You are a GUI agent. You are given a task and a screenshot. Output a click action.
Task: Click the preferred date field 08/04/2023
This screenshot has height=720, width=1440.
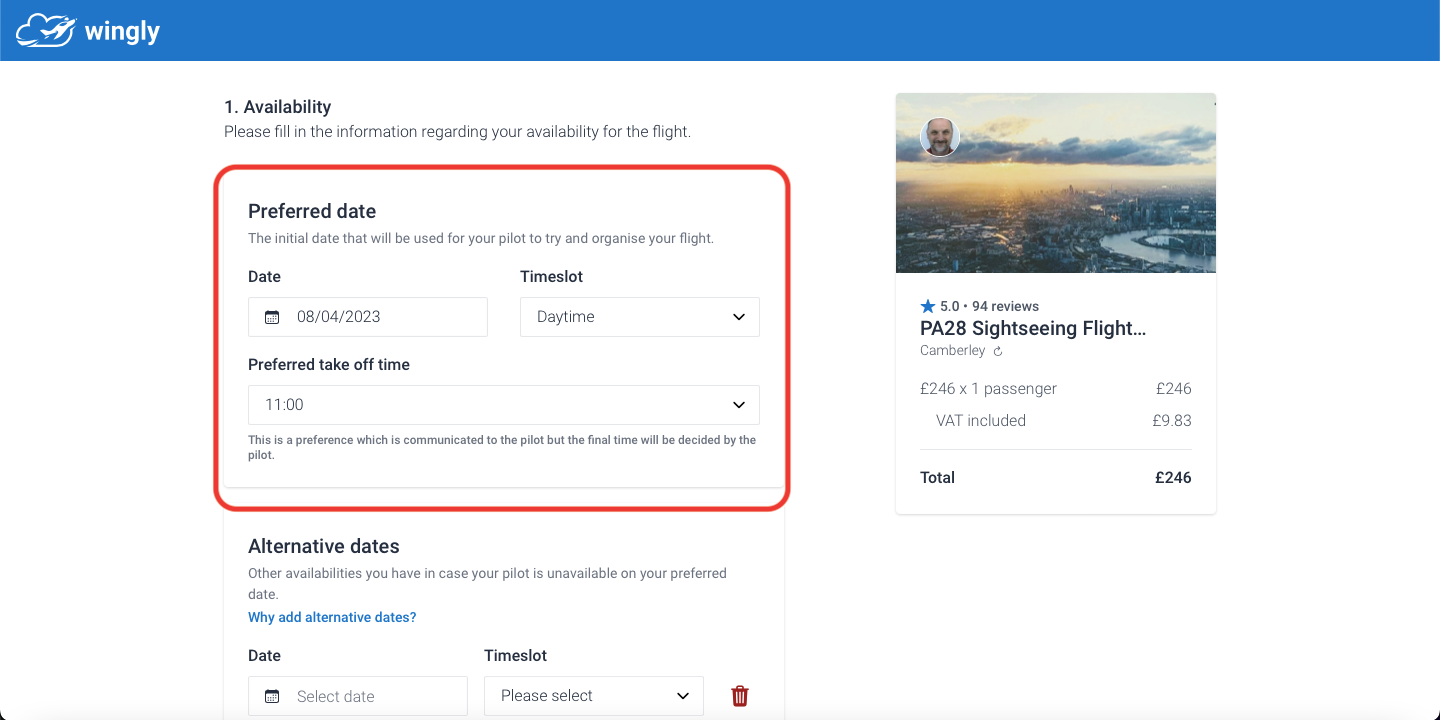point(368,317)
